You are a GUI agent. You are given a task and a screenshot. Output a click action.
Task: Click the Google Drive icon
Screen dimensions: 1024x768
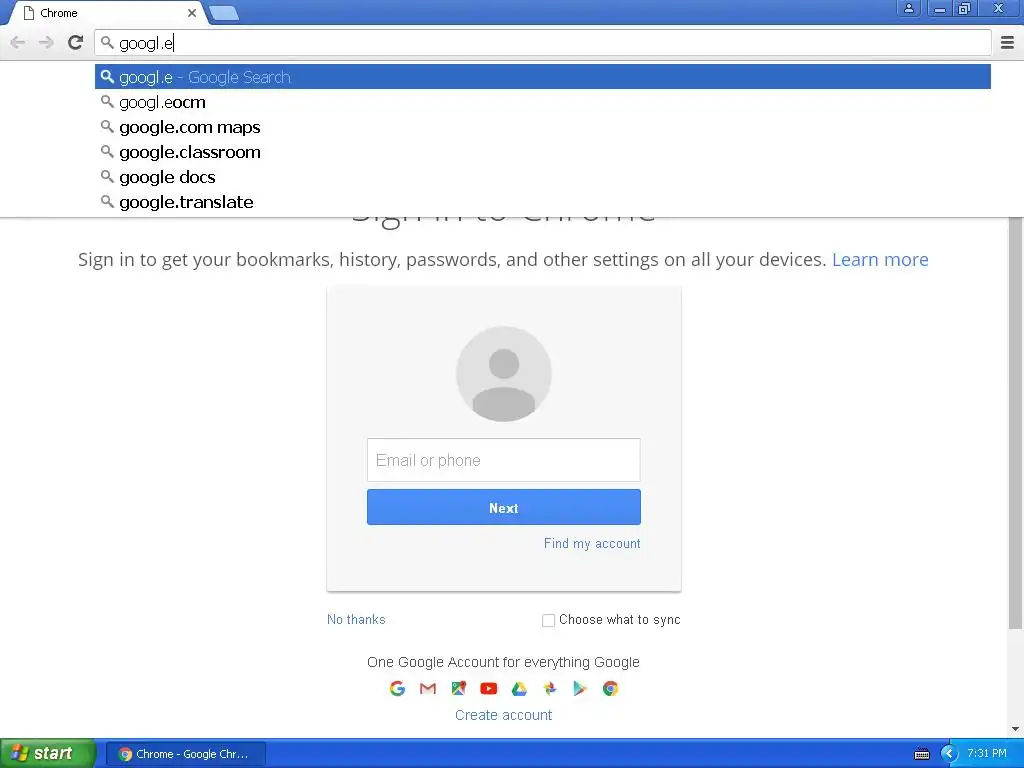coord(519,688)
